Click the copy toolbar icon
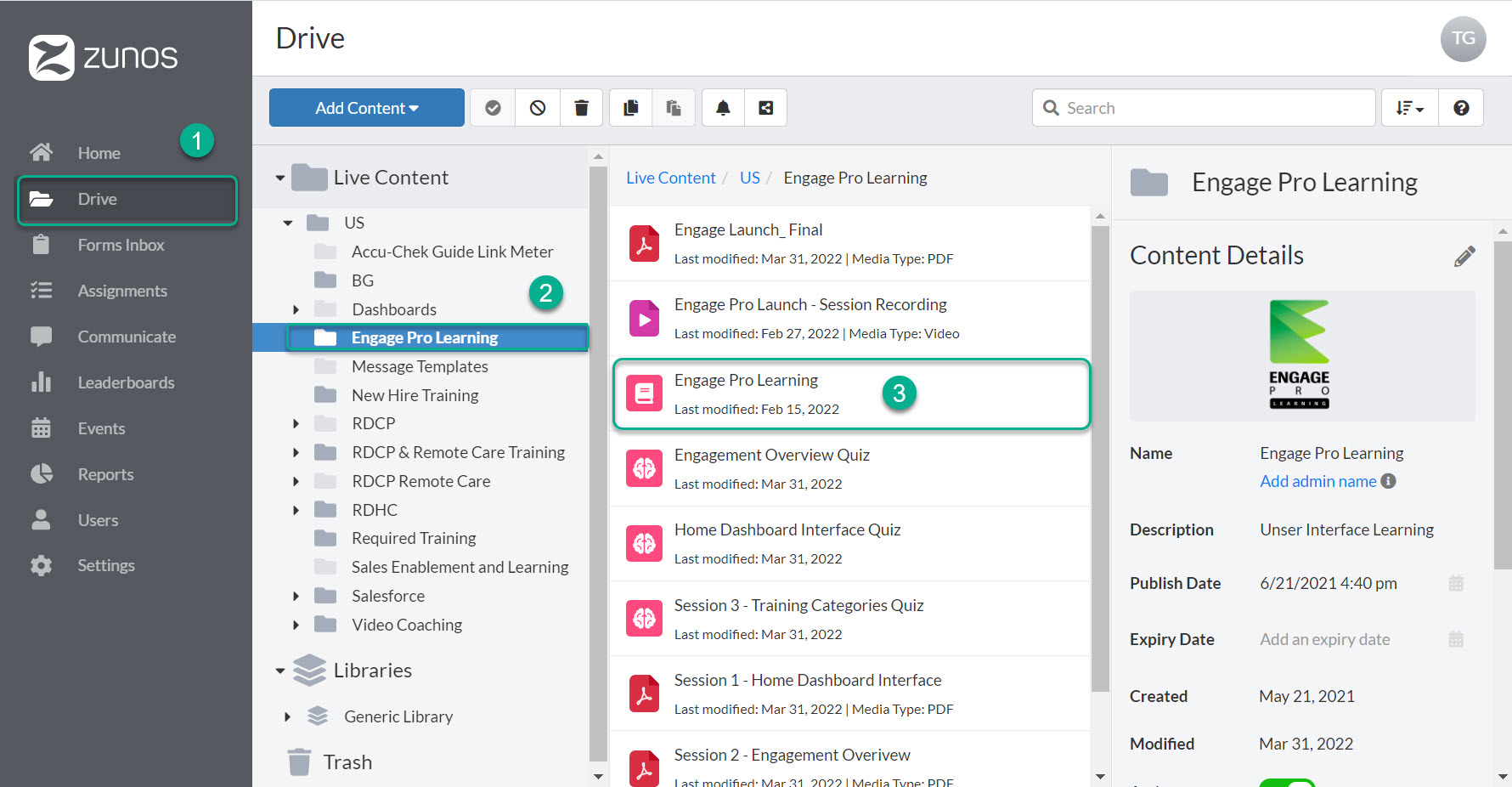Image resolution: width=1512 pixels, height=787 pixels. coord(631,108)
